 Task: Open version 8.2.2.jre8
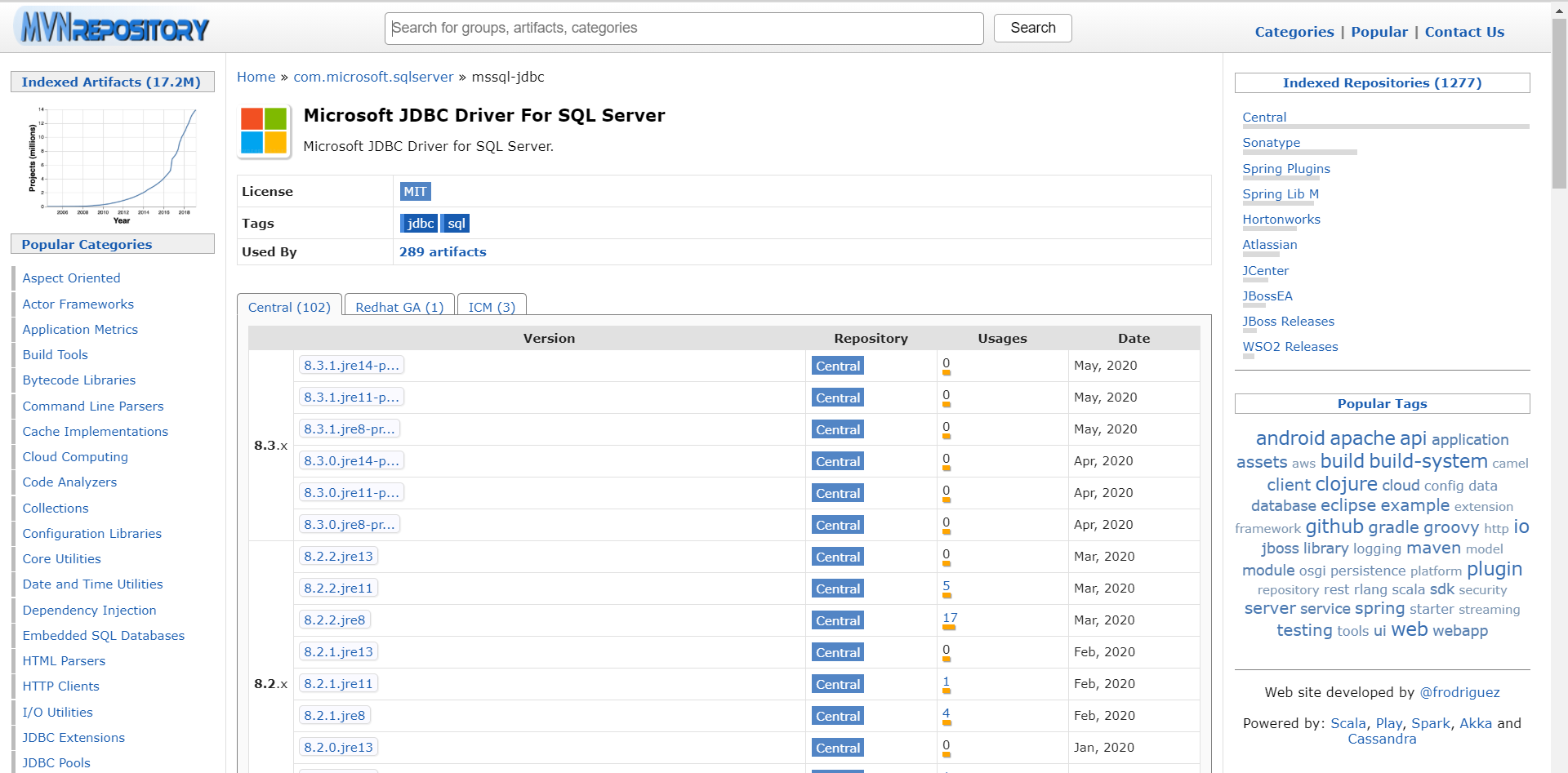tap(334, 620)
